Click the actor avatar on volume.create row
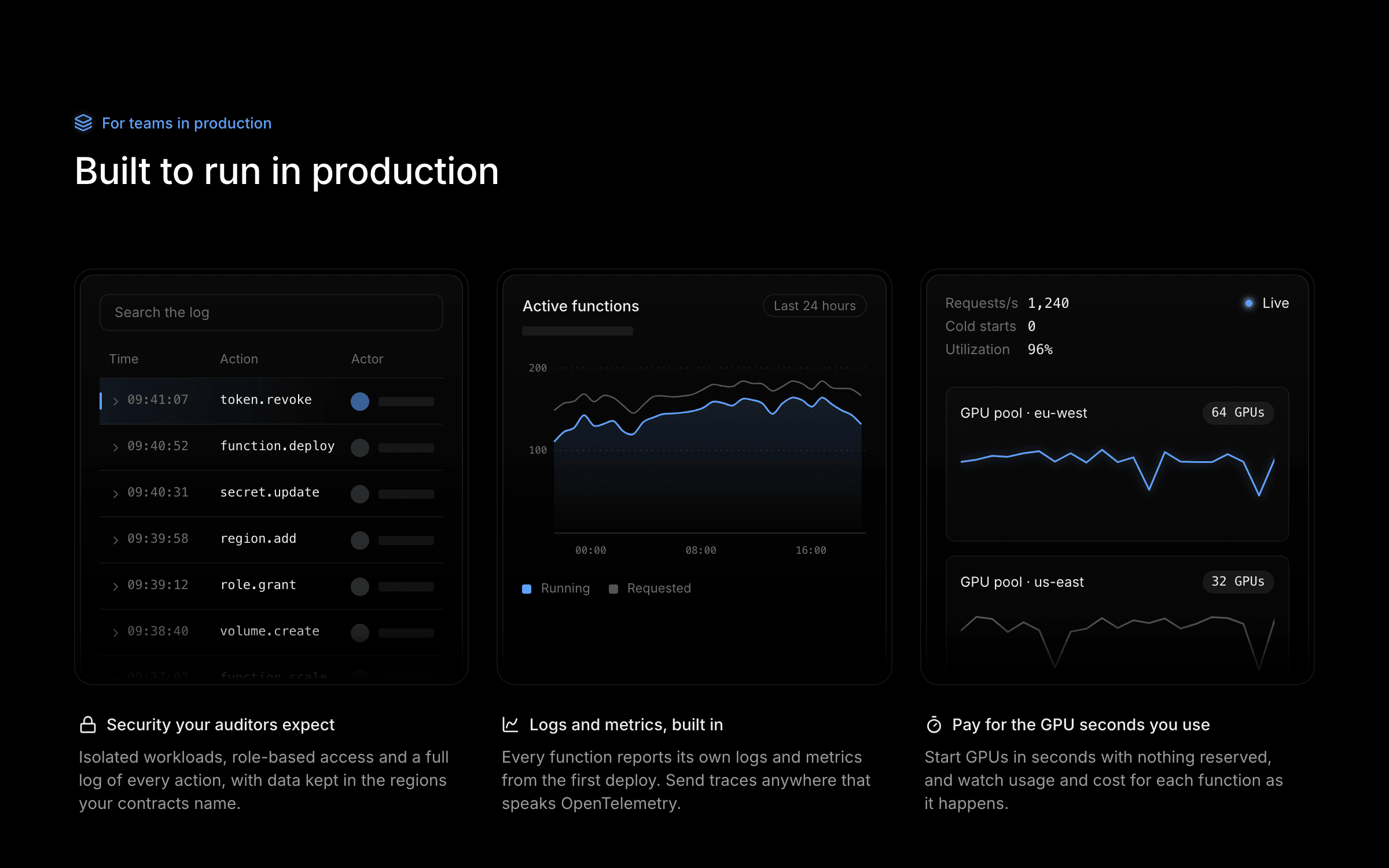The width and height of the screenshot is (1389, 868). pos(359,632)
